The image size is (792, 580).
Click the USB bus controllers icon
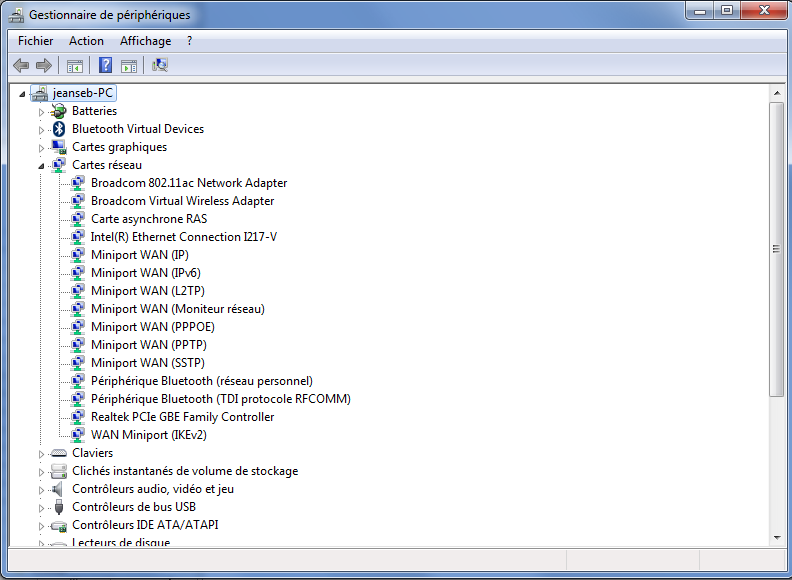click(x=59, y=507)
